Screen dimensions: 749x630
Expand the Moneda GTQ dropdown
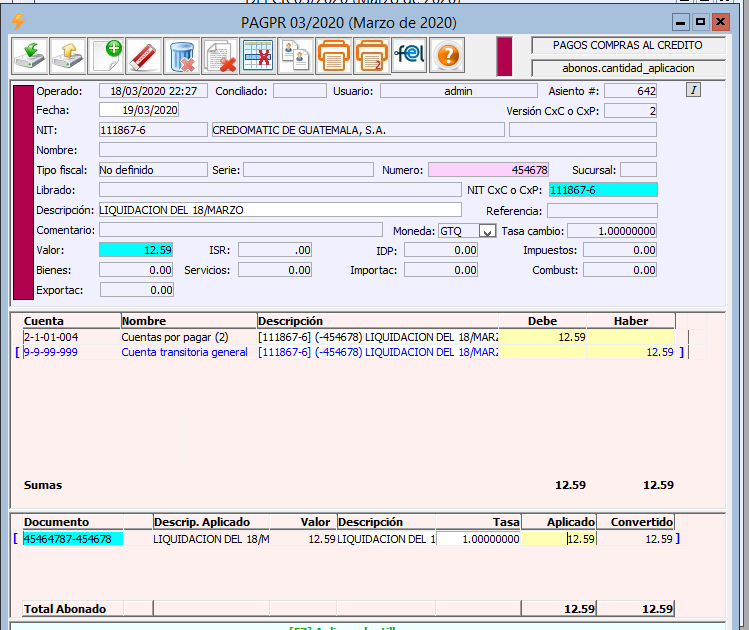488,231
